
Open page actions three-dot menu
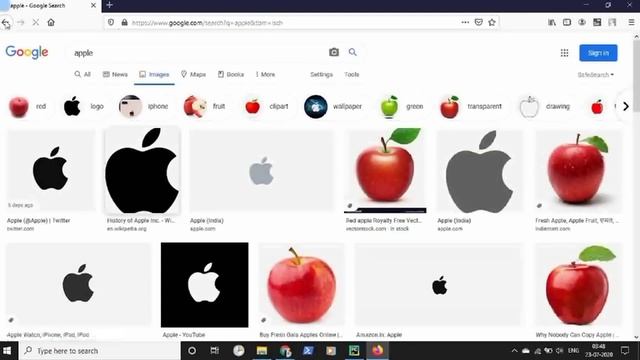465,22
